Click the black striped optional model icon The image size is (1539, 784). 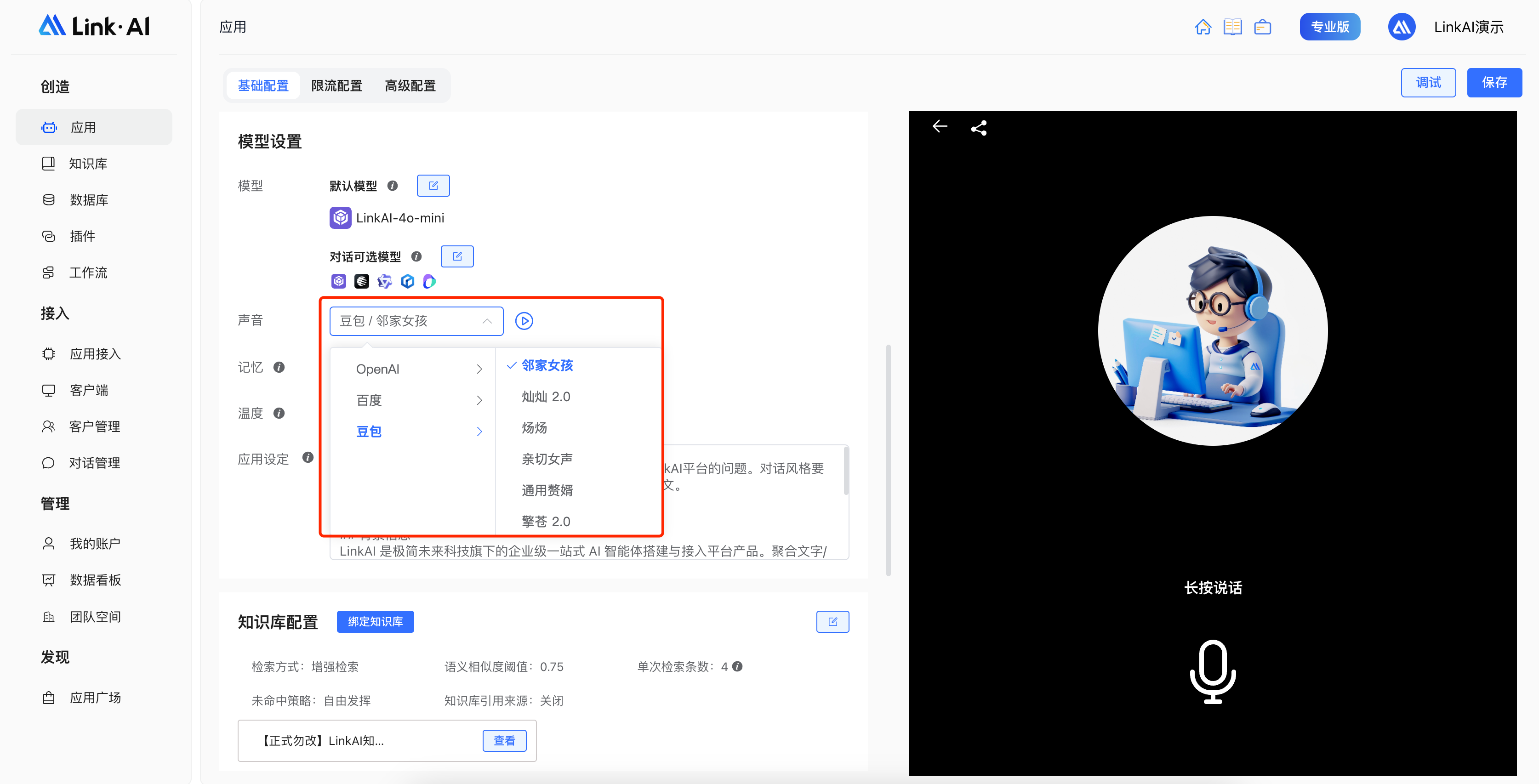361,281
